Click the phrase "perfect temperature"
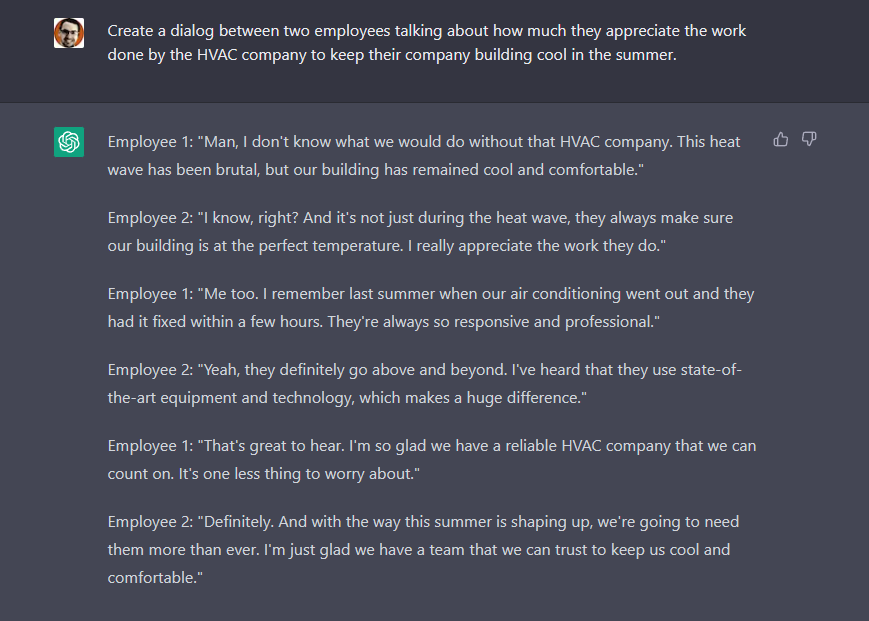 pyautogui.click(x=342, y=246)
